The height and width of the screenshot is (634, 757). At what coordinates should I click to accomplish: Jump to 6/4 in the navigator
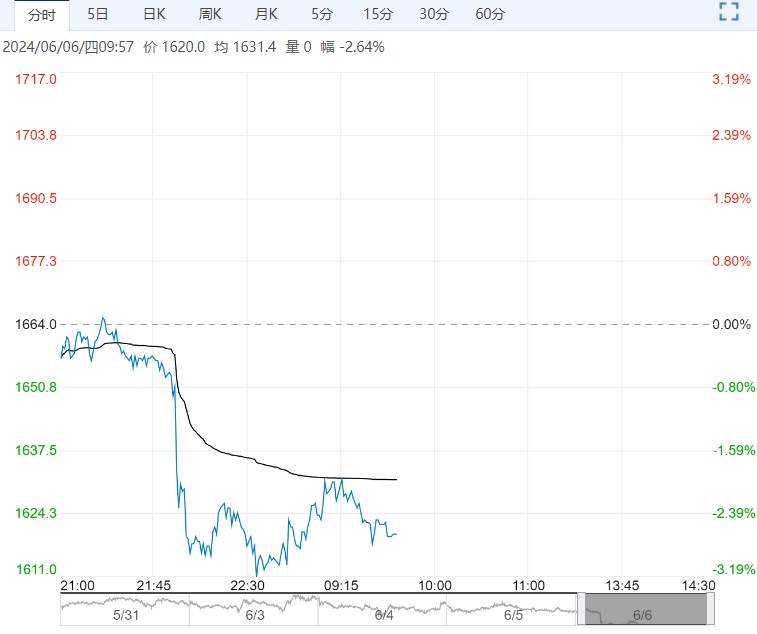(x=384, y=615)
